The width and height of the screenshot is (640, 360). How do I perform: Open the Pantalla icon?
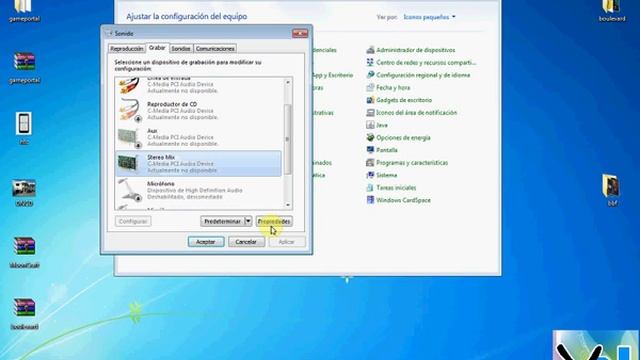[370, 150]
